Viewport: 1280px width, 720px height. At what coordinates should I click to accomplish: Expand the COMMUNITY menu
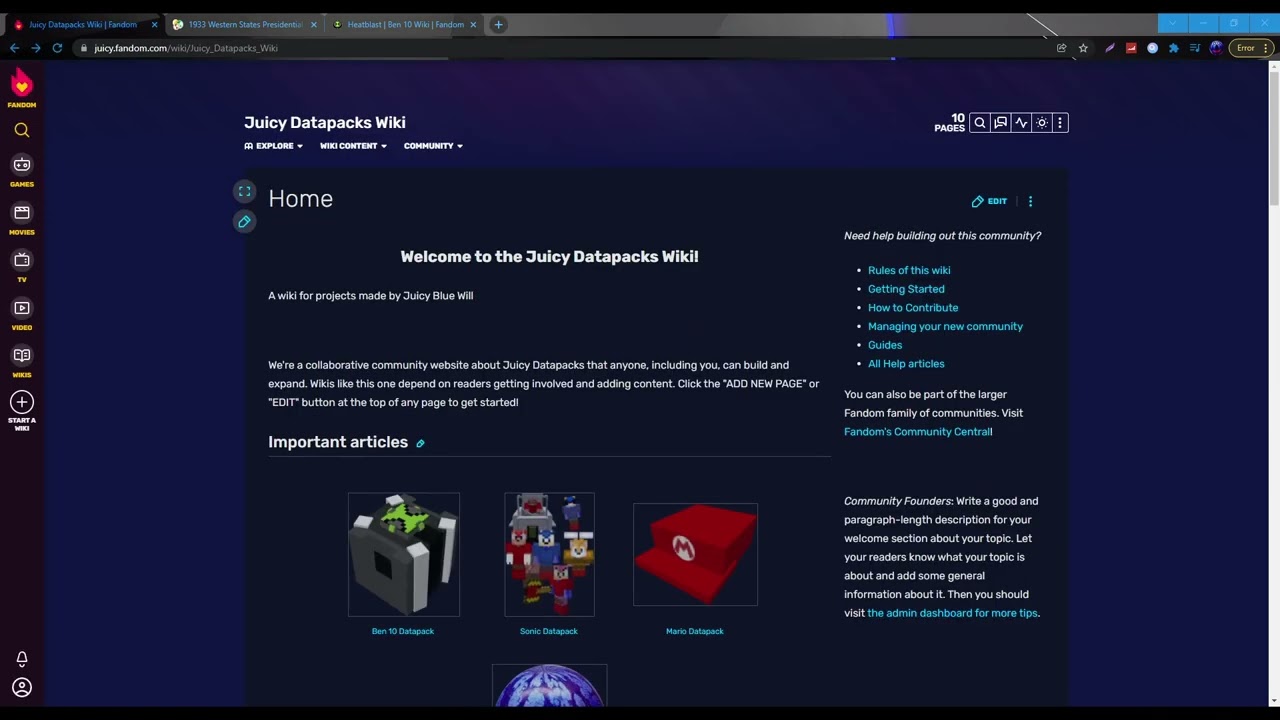click(x=433, y=146)
